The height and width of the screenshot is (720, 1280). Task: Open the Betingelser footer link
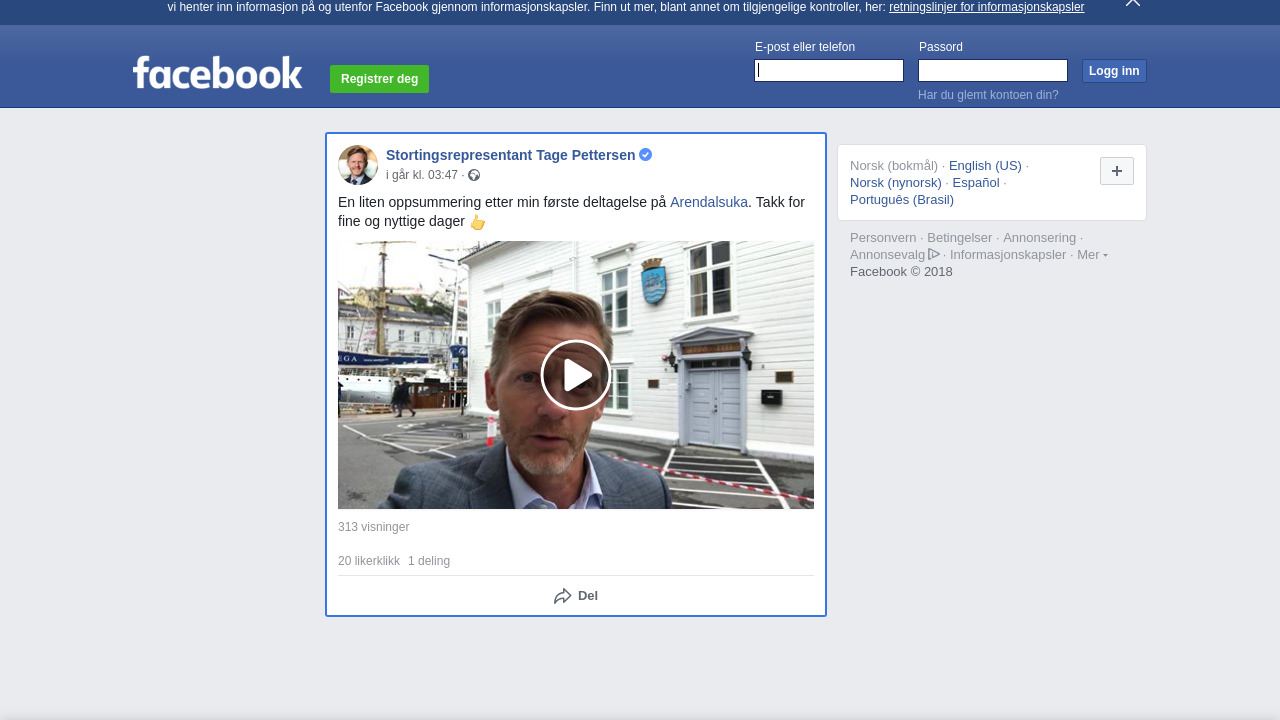[960, 238]
